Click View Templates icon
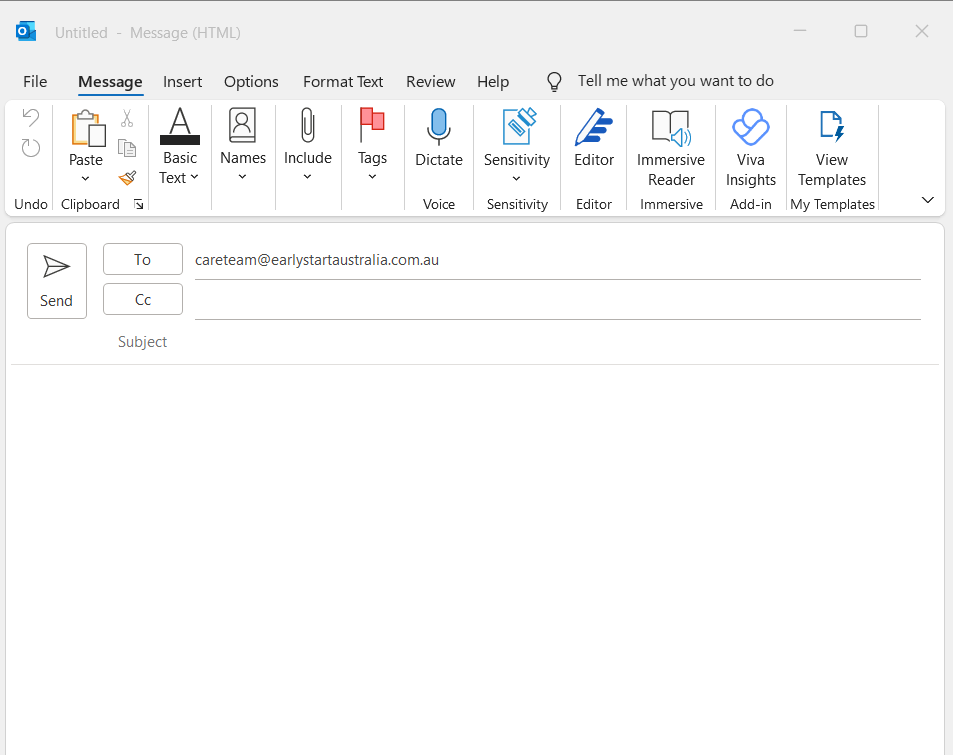Viewport: 953px width, 755px height. pyautogui.click(x=831, y=126)
